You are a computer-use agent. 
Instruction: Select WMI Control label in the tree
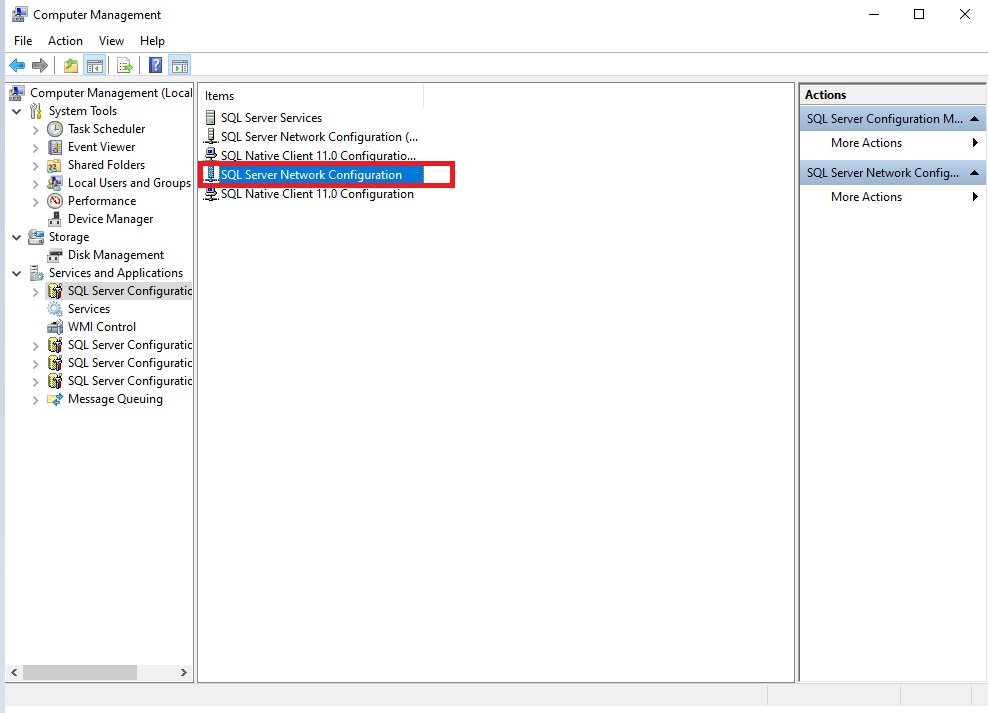pyautogui.click(x=102, y=327)
